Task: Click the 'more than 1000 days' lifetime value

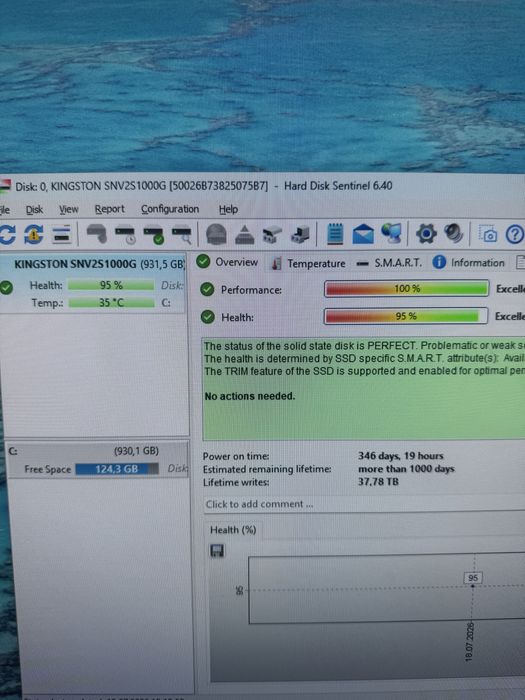Action: [x=406, y=469]
